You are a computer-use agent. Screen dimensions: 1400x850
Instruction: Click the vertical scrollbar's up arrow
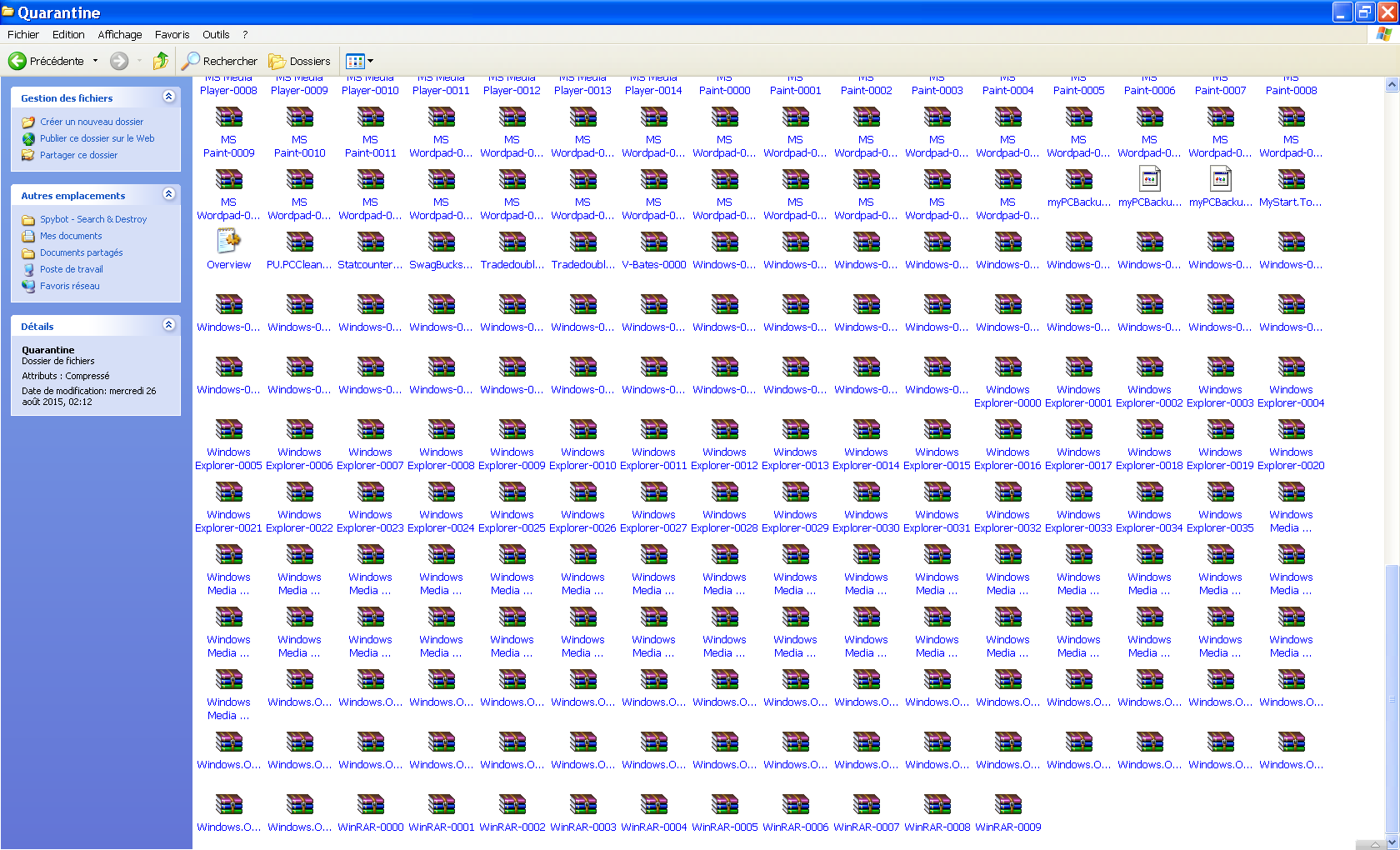pyautogui.click(x=1392, y=84)
